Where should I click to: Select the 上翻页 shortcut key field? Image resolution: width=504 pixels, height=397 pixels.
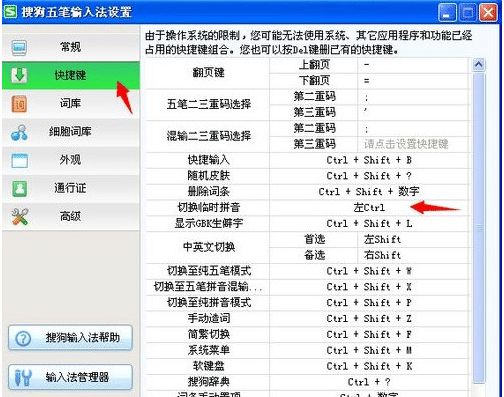point(413,65)
